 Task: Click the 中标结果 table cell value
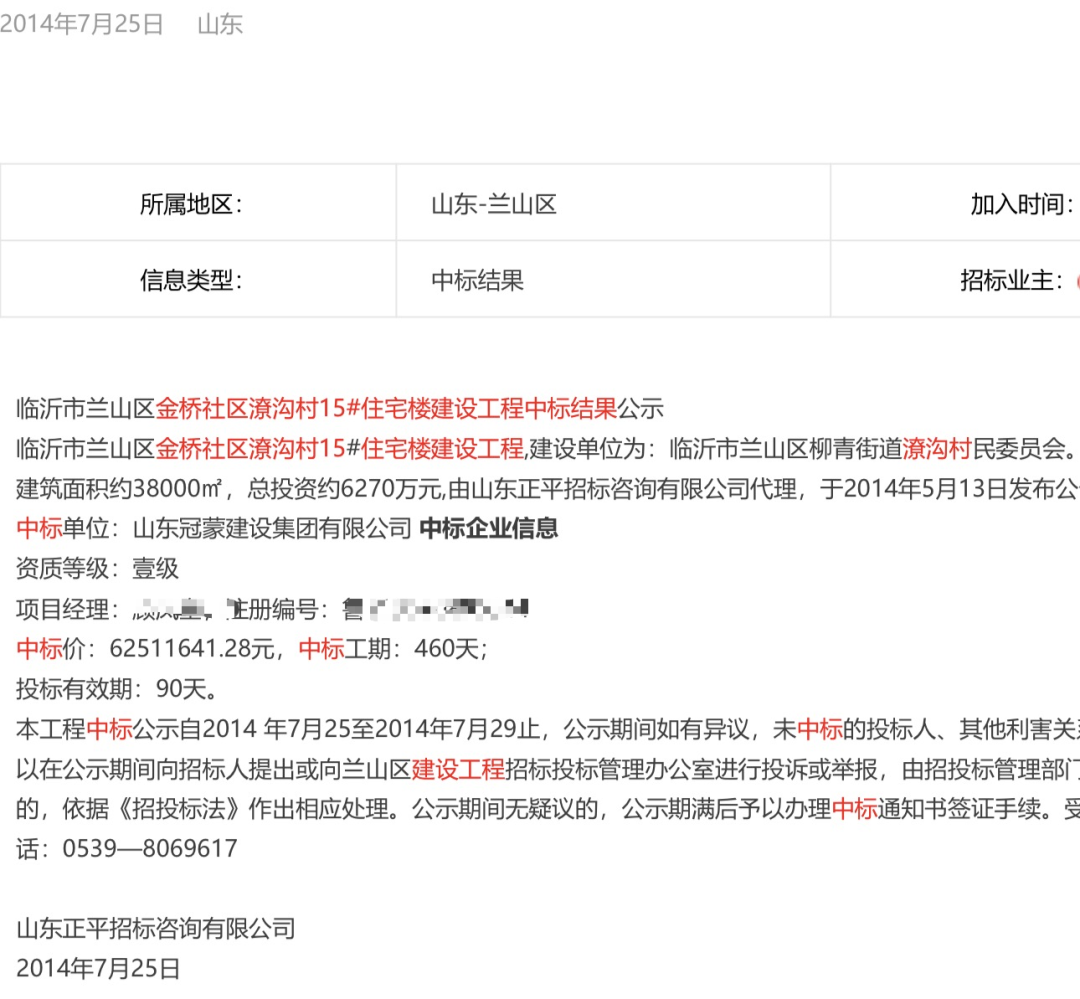pyautogui.click(x=477, y=280)
